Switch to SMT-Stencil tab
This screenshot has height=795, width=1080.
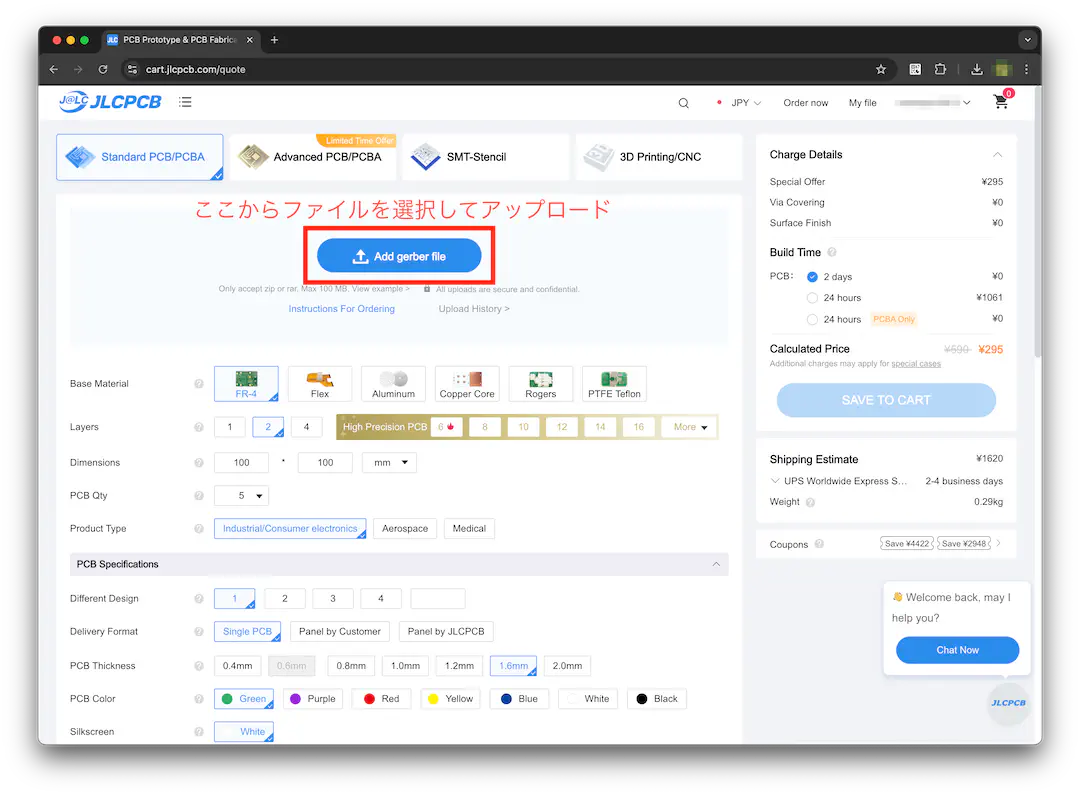tap(486, 157)
